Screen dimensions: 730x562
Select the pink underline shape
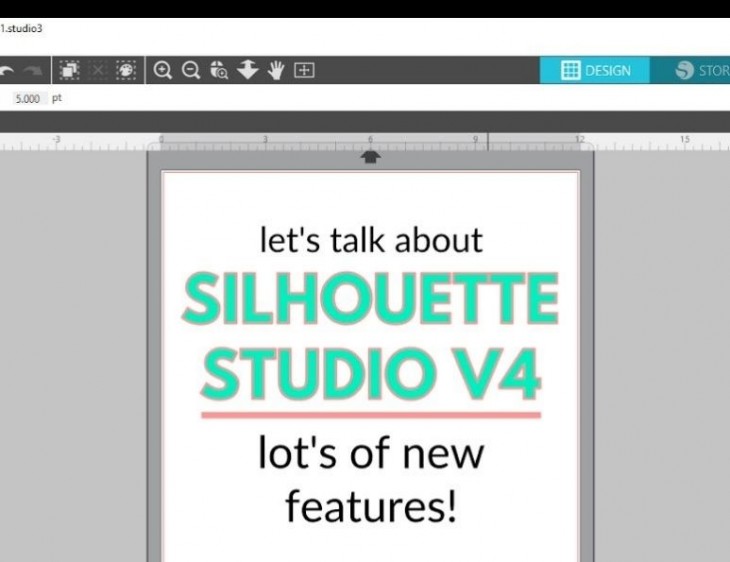coord(371,415)
